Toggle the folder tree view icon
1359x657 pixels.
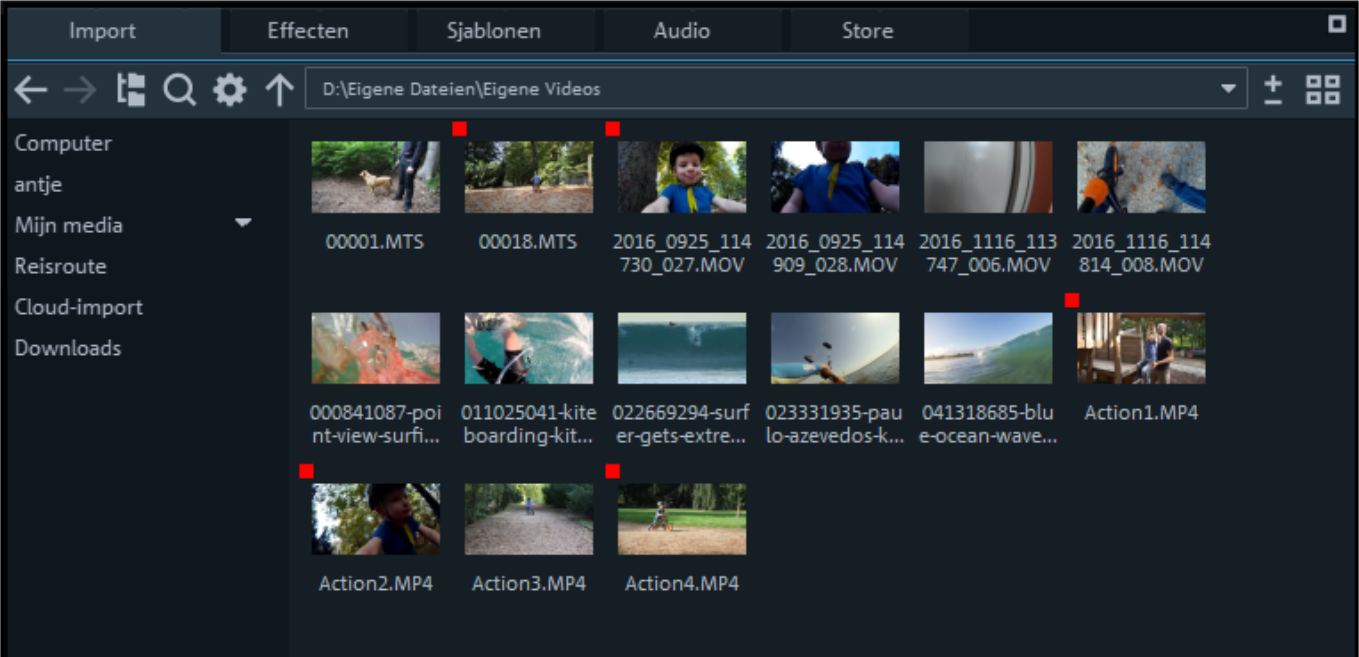(131, 90)
